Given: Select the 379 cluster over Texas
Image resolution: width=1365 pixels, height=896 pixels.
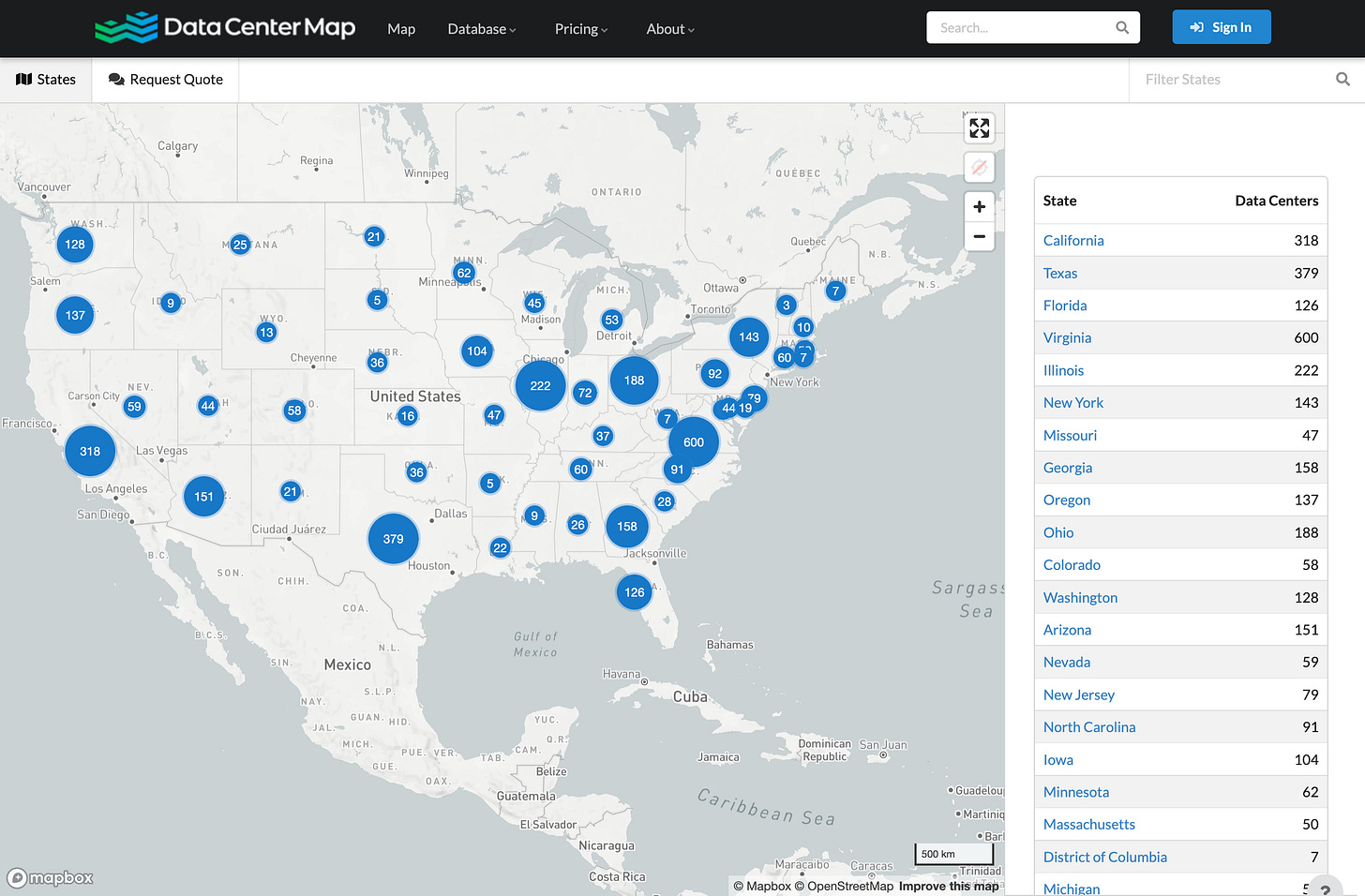Looking at the screenshot, I should tap(393, 538).
